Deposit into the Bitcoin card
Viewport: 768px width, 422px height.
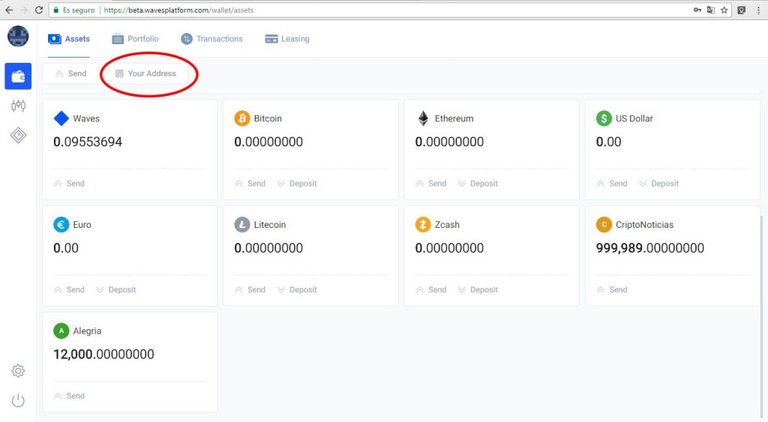pyautogui.click(x=297, y=184)
